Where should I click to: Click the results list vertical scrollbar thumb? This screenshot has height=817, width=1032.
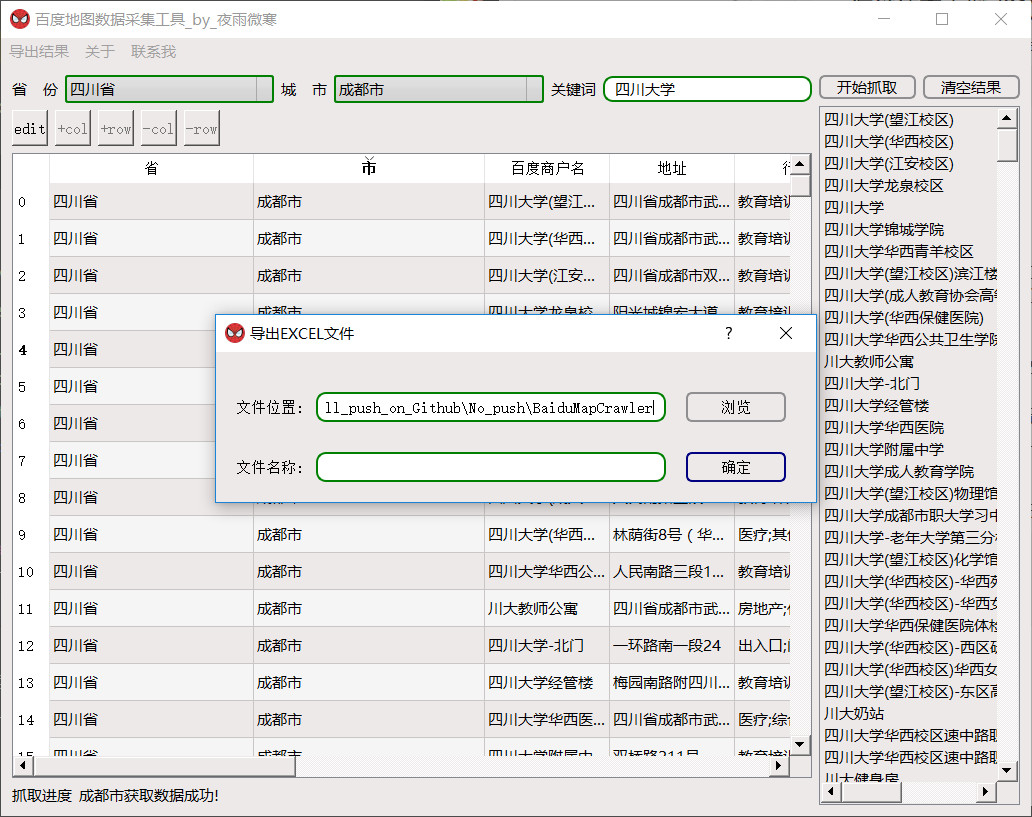click(1007, 145)
